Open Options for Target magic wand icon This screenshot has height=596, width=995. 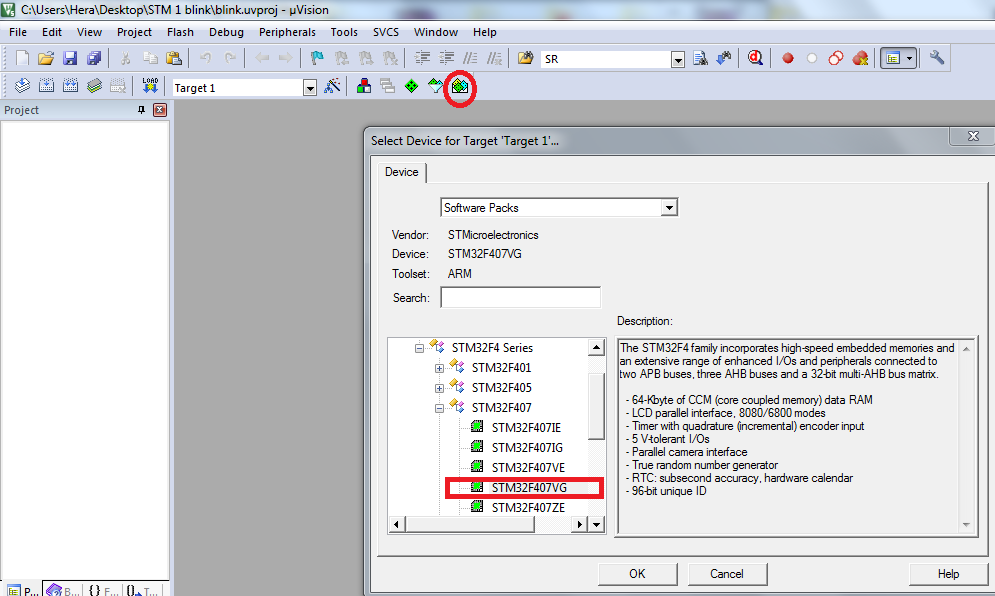(332, 86)
